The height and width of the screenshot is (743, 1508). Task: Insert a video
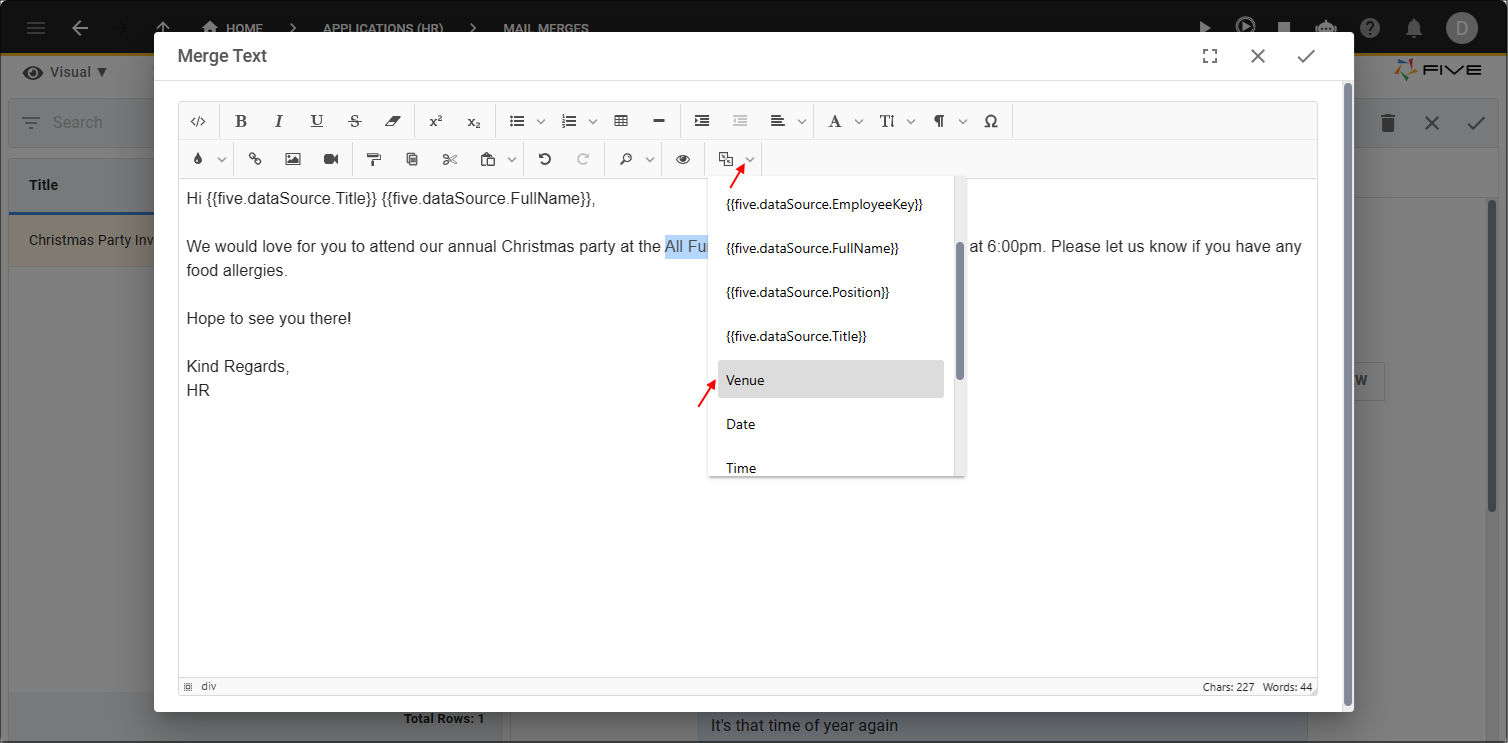(331, 159)
